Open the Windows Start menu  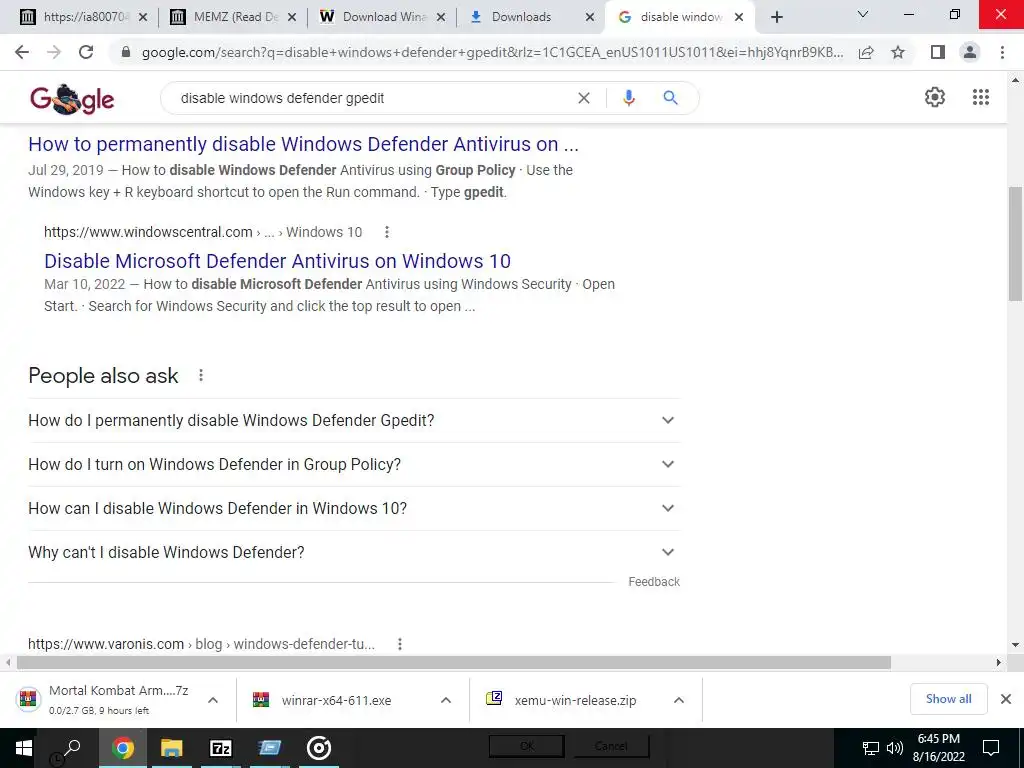click(x=24, y=748)
